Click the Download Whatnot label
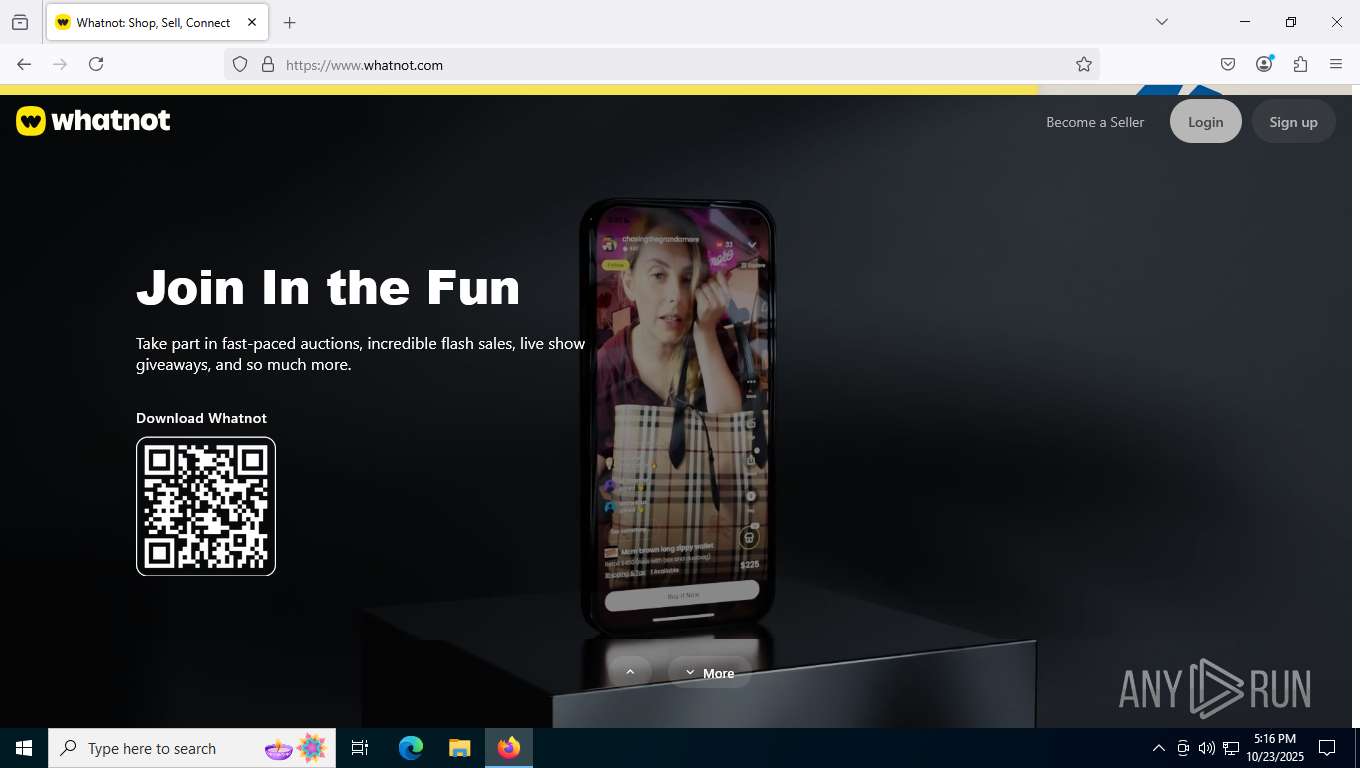Screen dimensions: 1360x768 201,418
